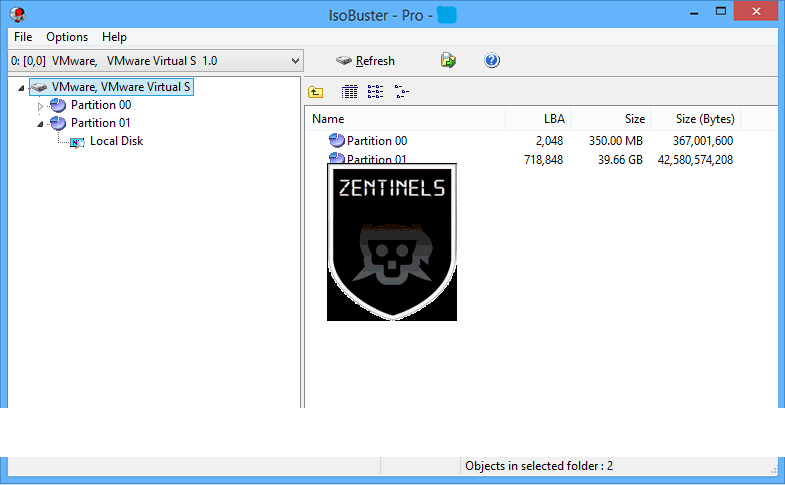Select Partition 01 in the left tree

click(x=101, y=123)
